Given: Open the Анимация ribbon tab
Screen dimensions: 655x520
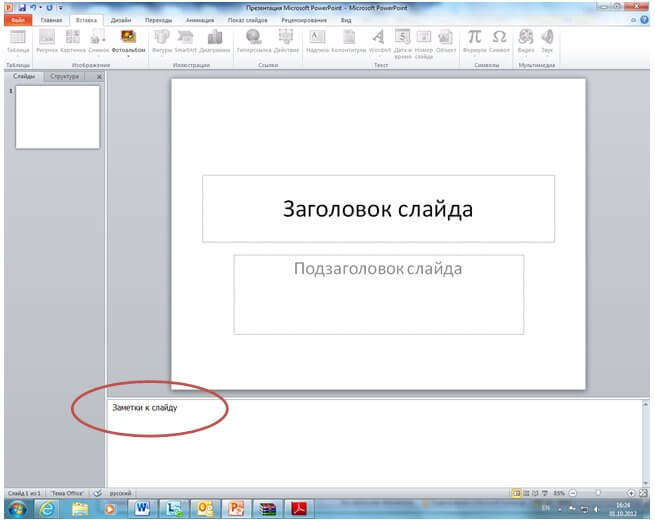Looking at the screenshot, I should tap(200, 20).
